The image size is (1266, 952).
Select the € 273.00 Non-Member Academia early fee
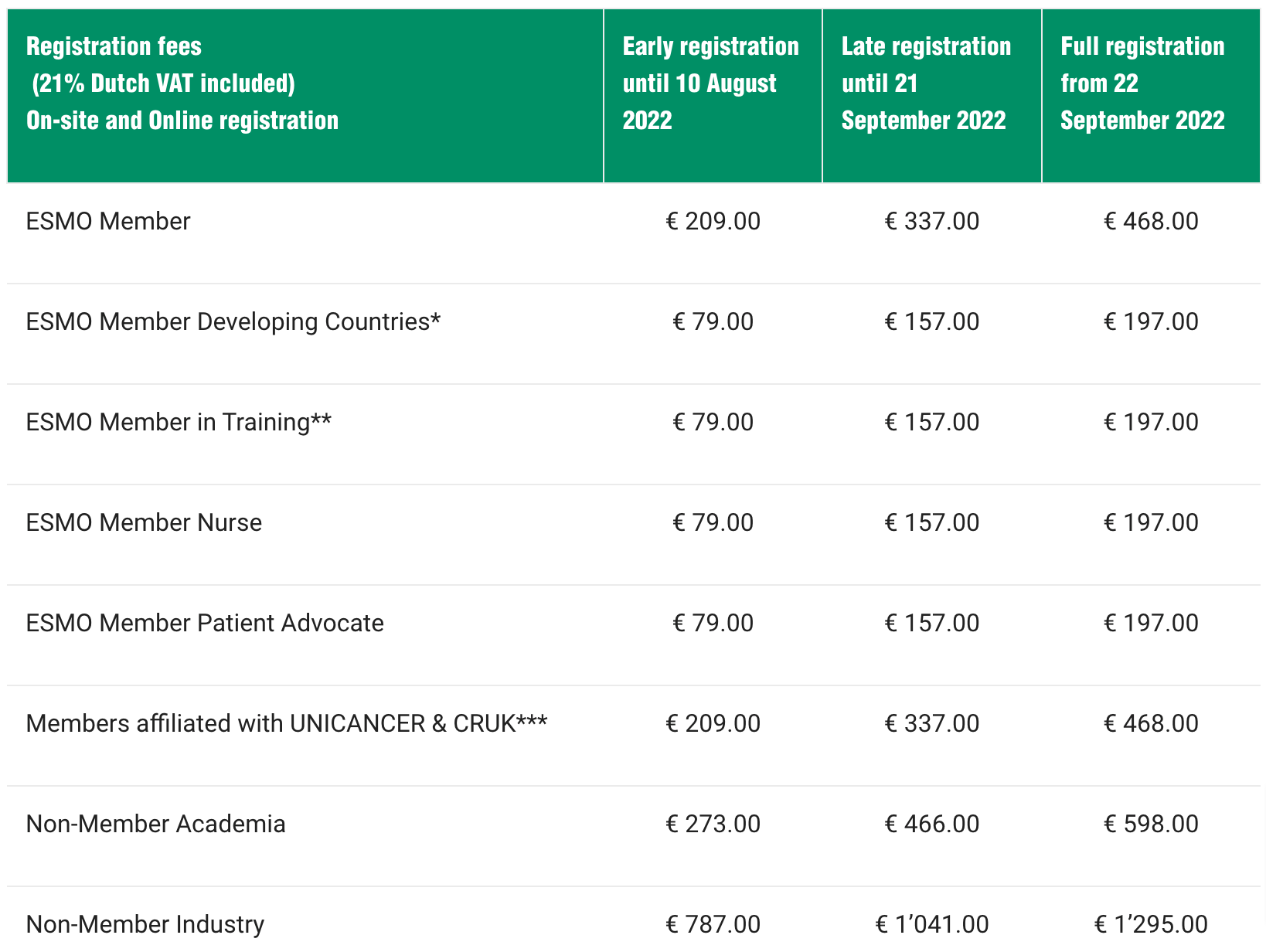(713, 824)
